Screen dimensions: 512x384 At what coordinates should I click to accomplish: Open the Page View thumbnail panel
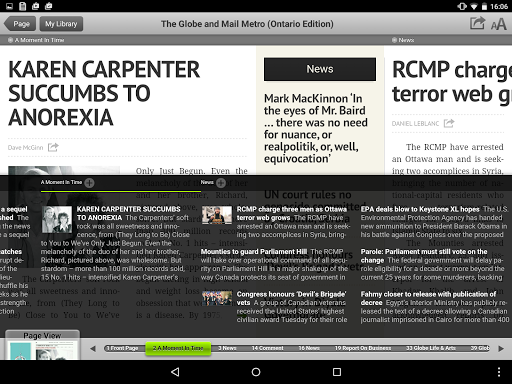[x=42, y=345]
